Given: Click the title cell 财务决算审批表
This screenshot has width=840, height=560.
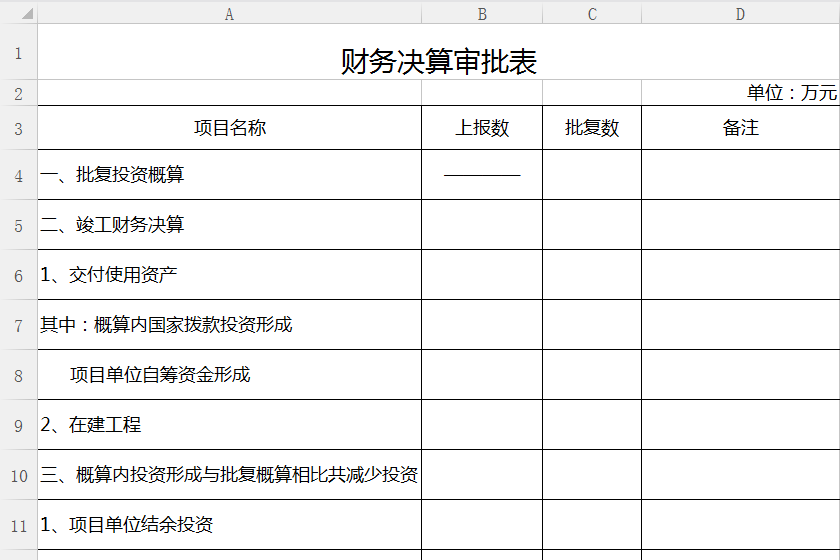Looking at the screenshot, I should pos(438,62).
